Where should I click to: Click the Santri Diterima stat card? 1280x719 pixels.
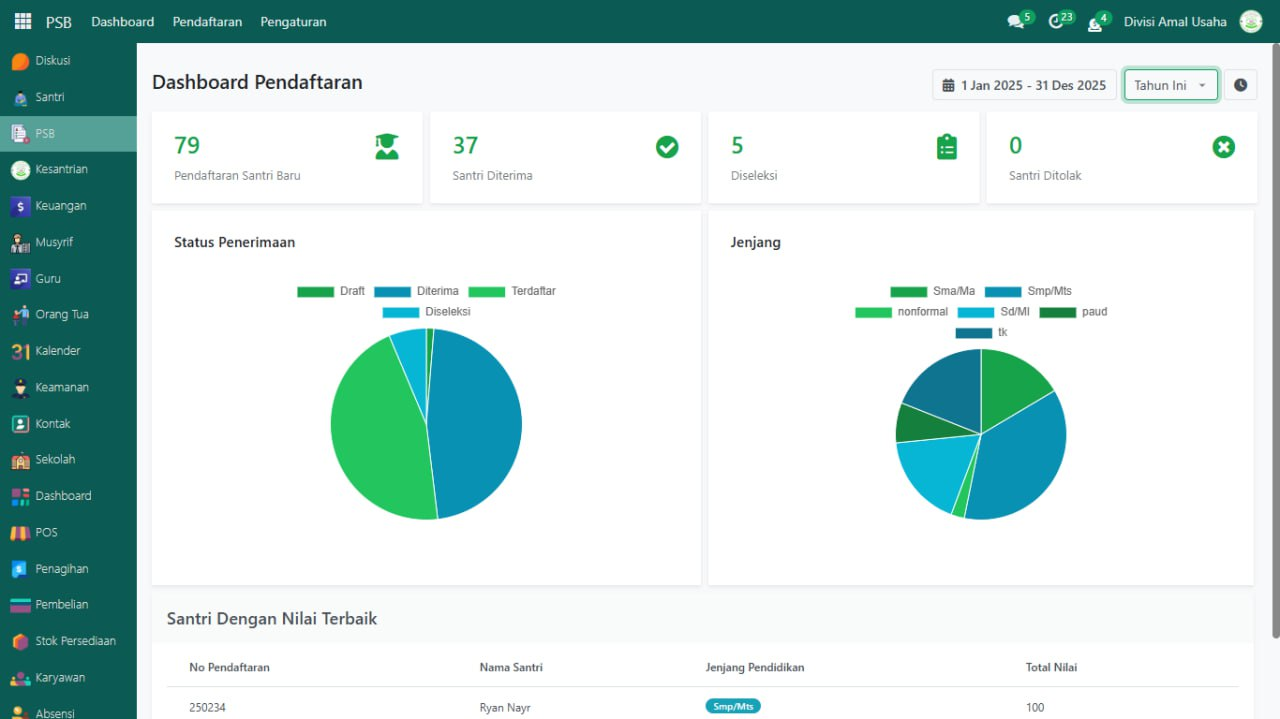coord(565,158)
